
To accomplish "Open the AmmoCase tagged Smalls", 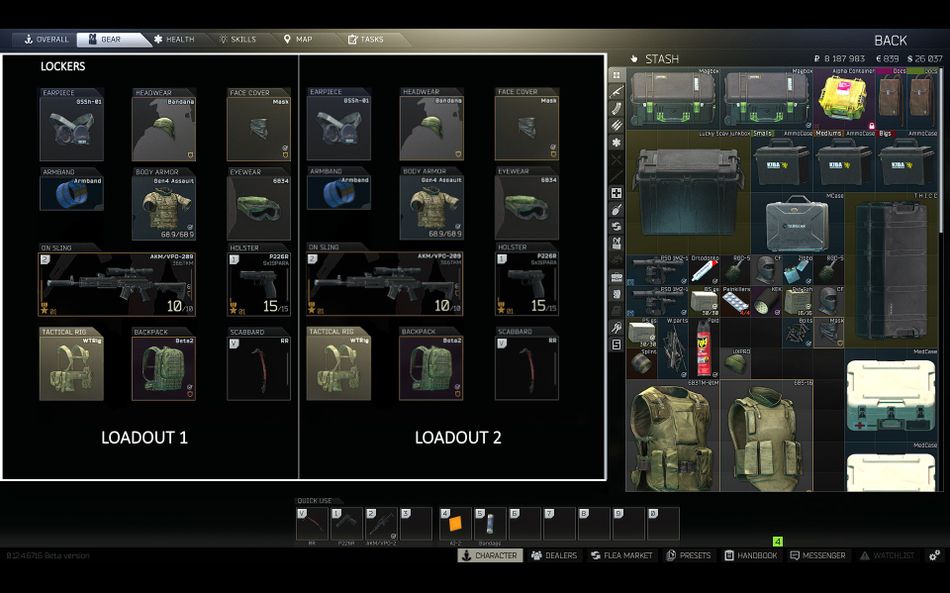I will [x=781, y=161].
